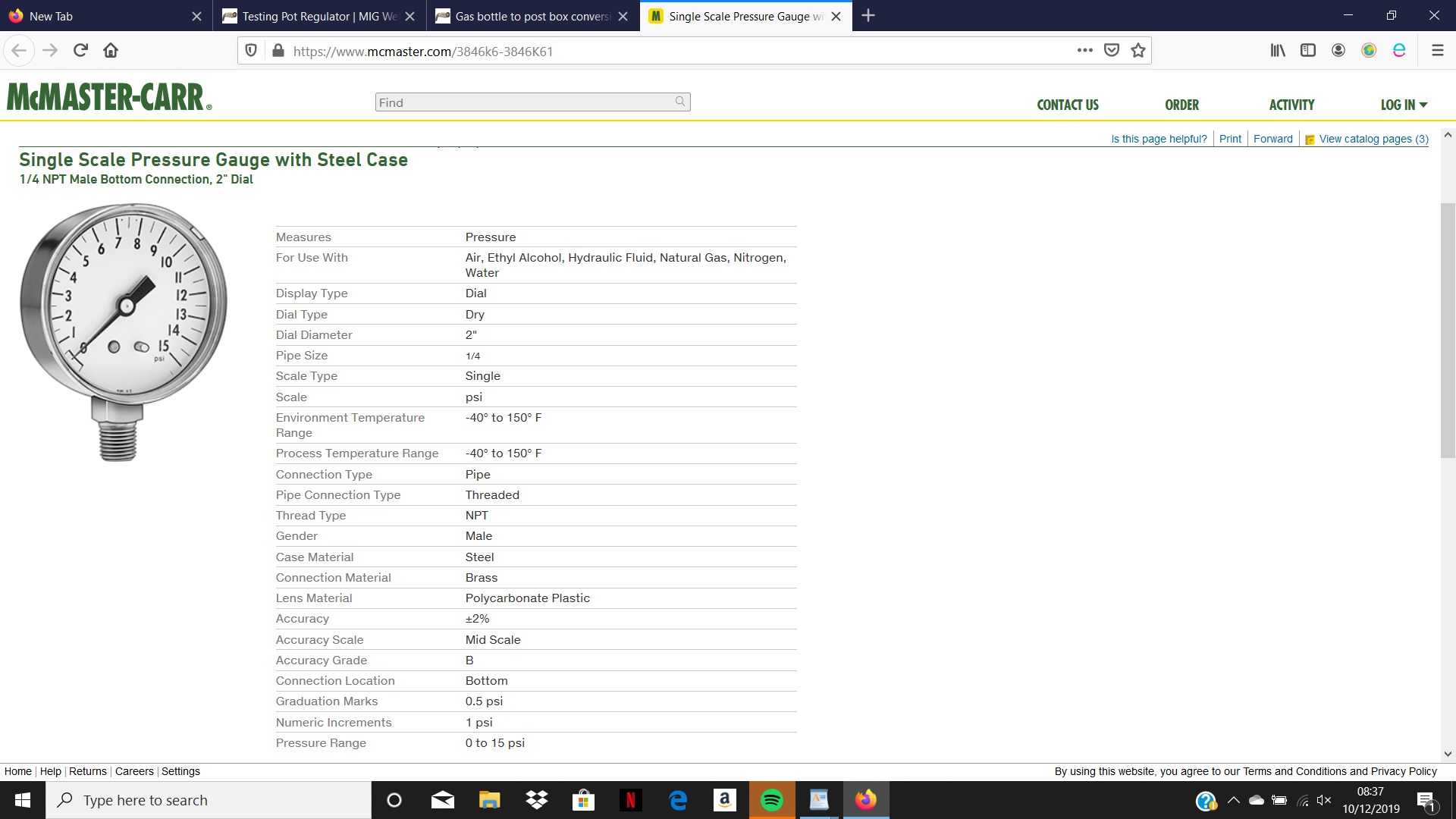Click the McMaster-Carr logo
Image resolution: width=1456 pixels, height=819 pixels.
point(109,97)
